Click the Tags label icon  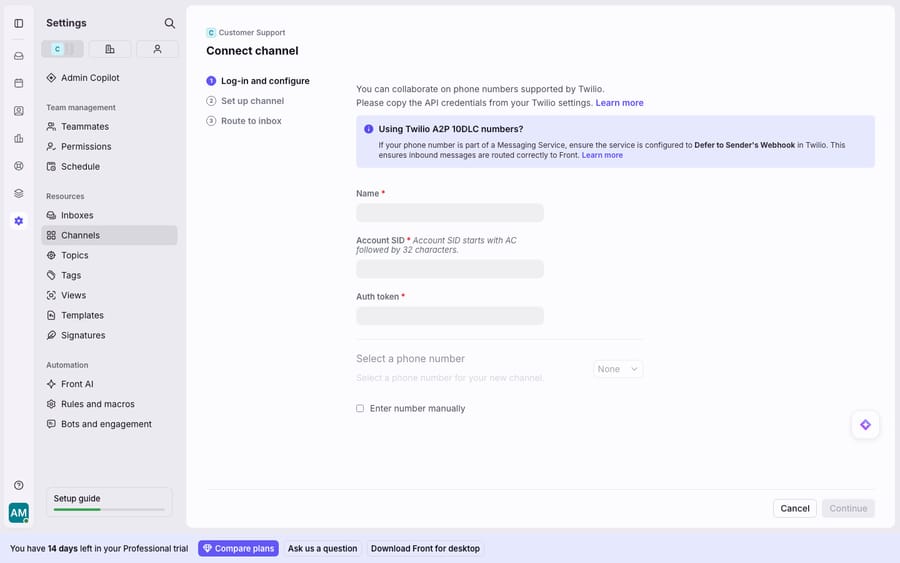(51, 275)
